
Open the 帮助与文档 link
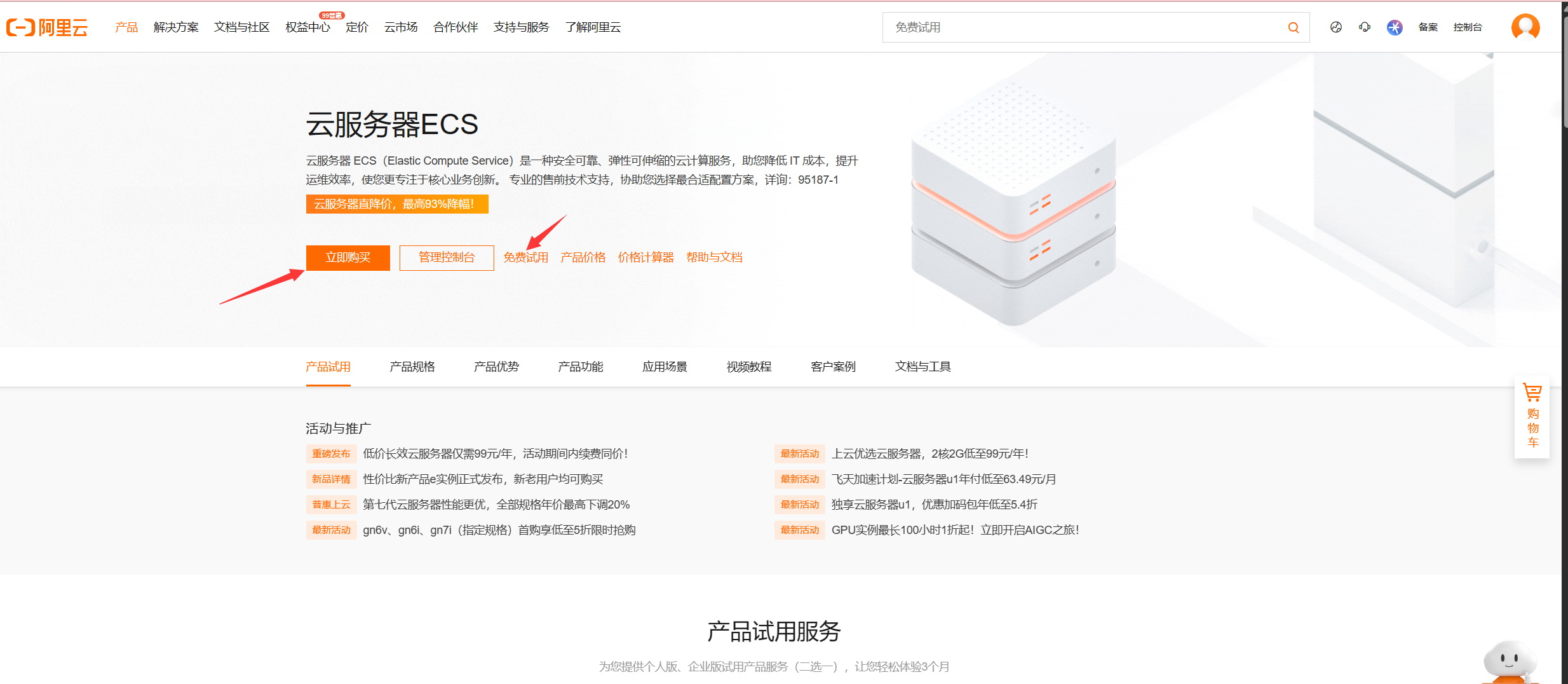[x=715, y=257]
